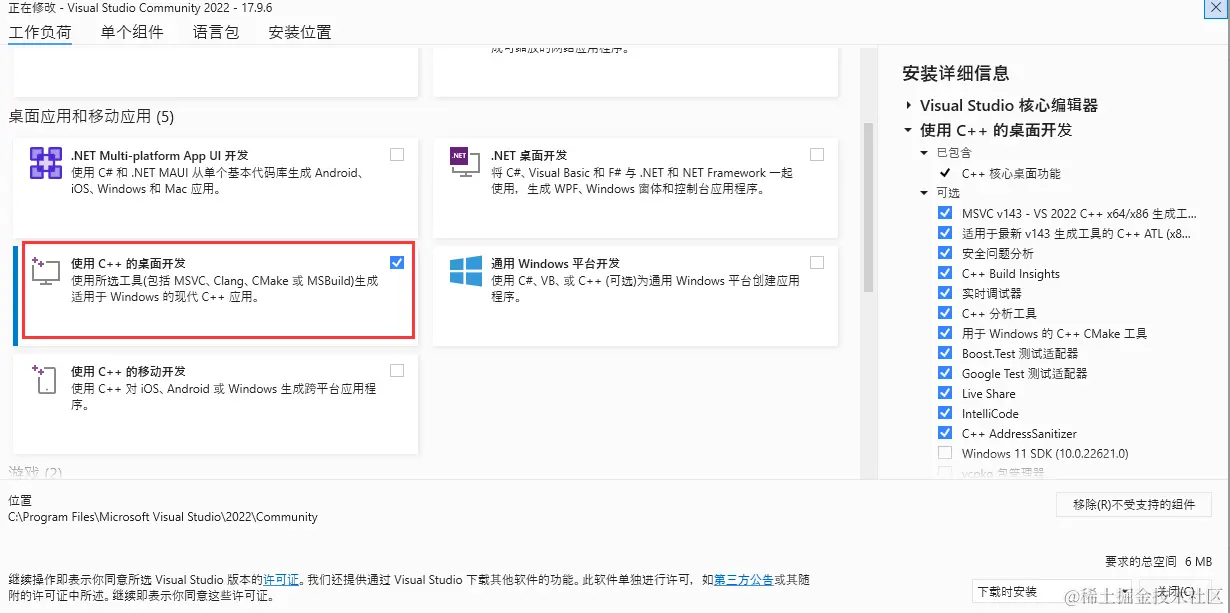Click the C++ desktop development monitor icon
Image resolution: width=1230 pixels, height=613 pixels.
[x=46, y=272]
